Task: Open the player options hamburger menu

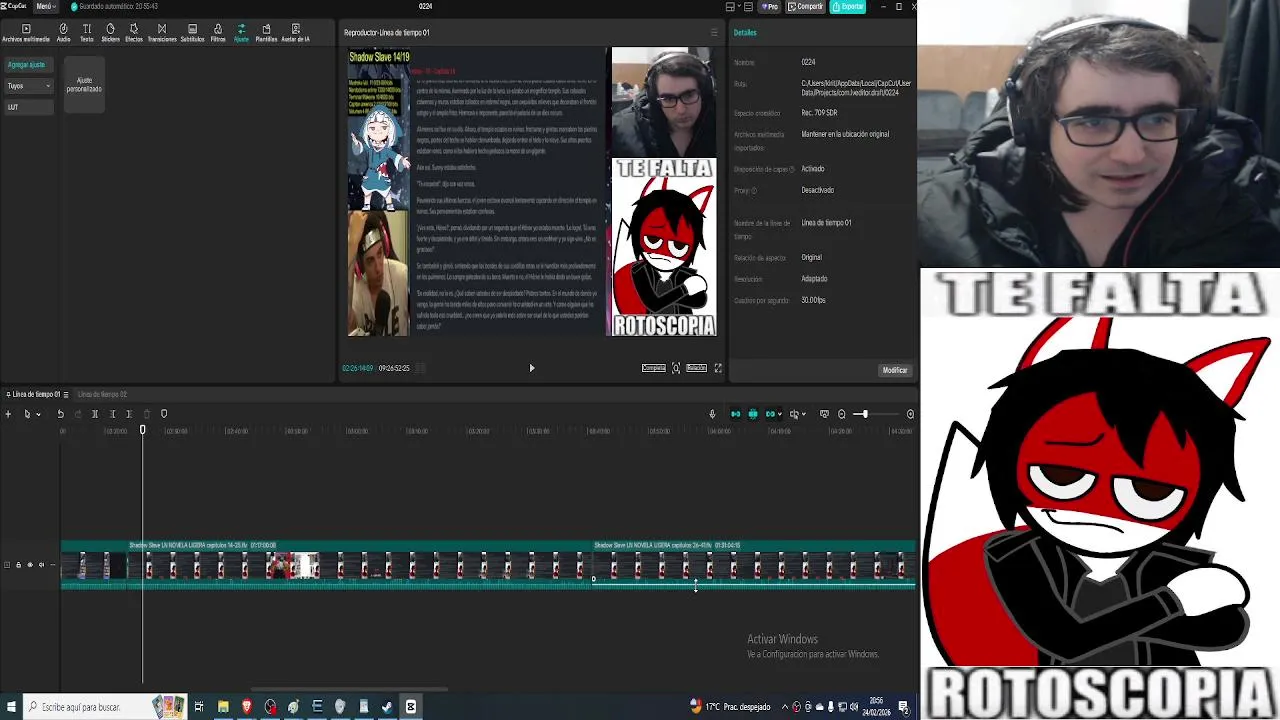Action: click(714, 33)
